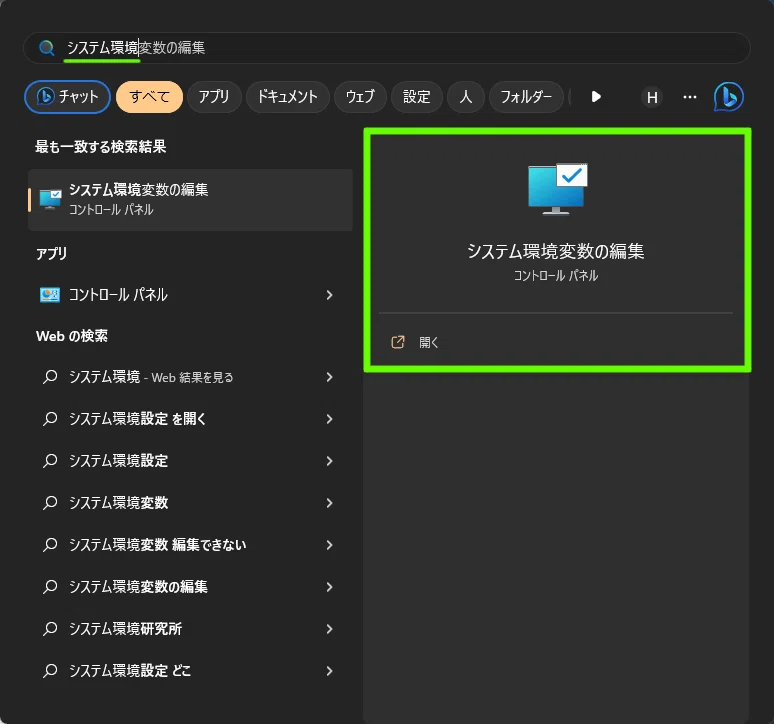Open the H user account icon

coord(652,97)
